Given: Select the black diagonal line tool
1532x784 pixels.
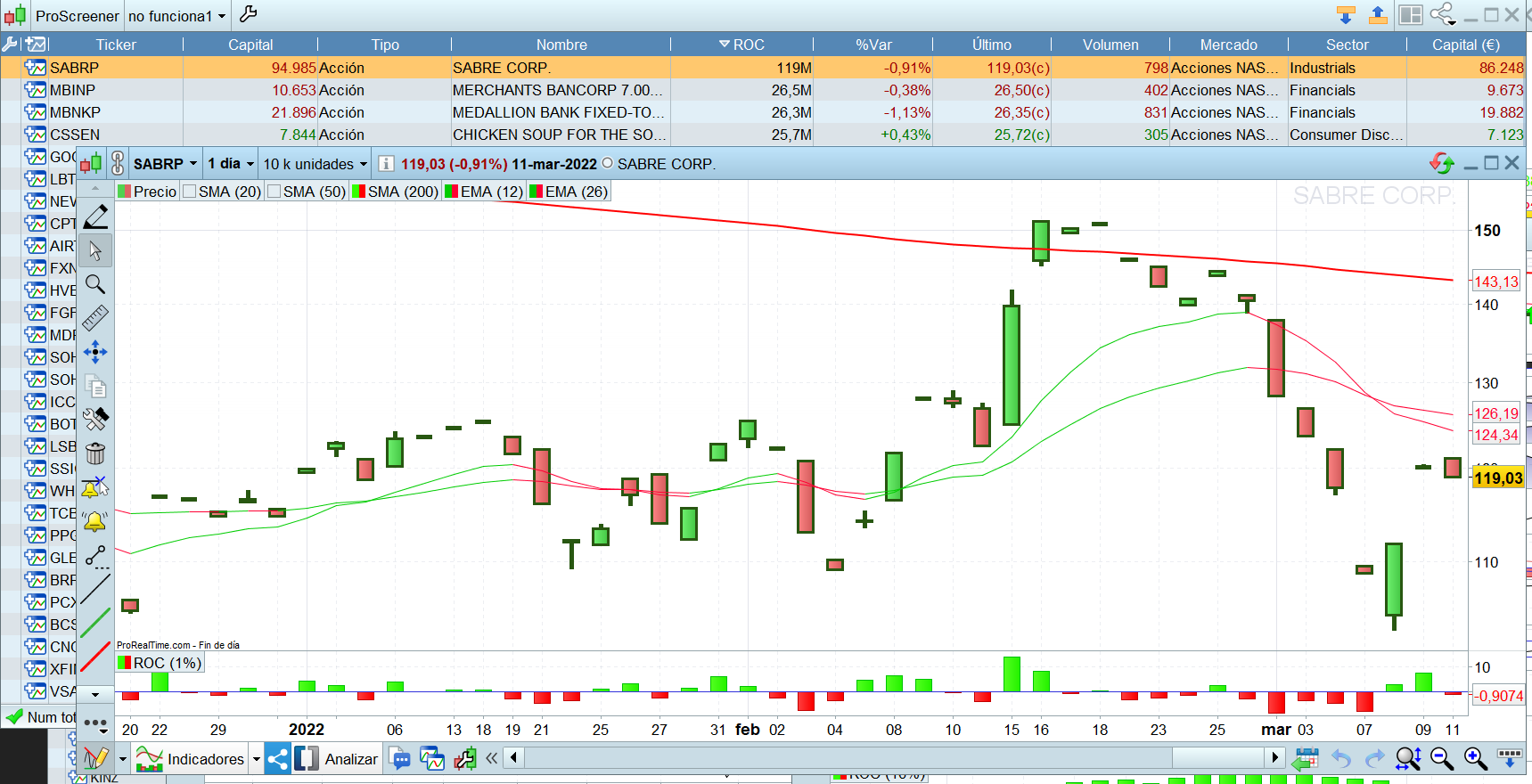Looking at the screenshot, I should pyautogui.click(x=95, y=590).
